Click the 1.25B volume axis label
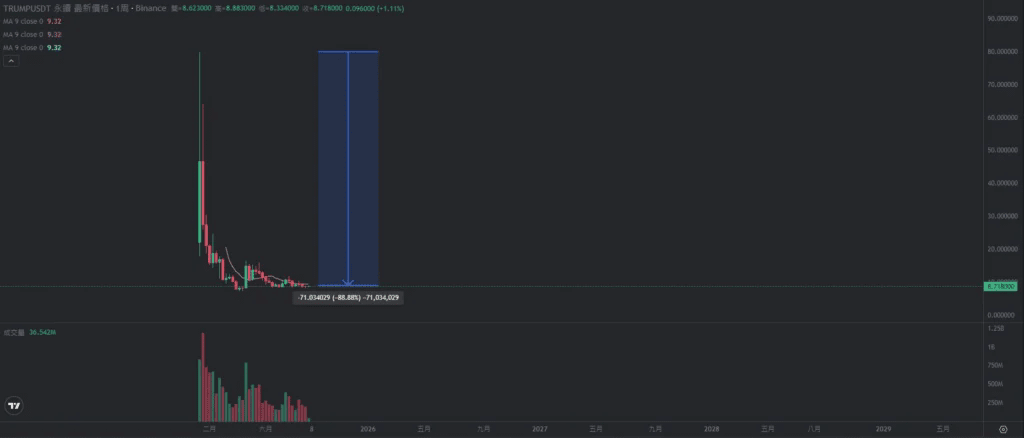The image size is (1024, 438). tap(995, 328)
